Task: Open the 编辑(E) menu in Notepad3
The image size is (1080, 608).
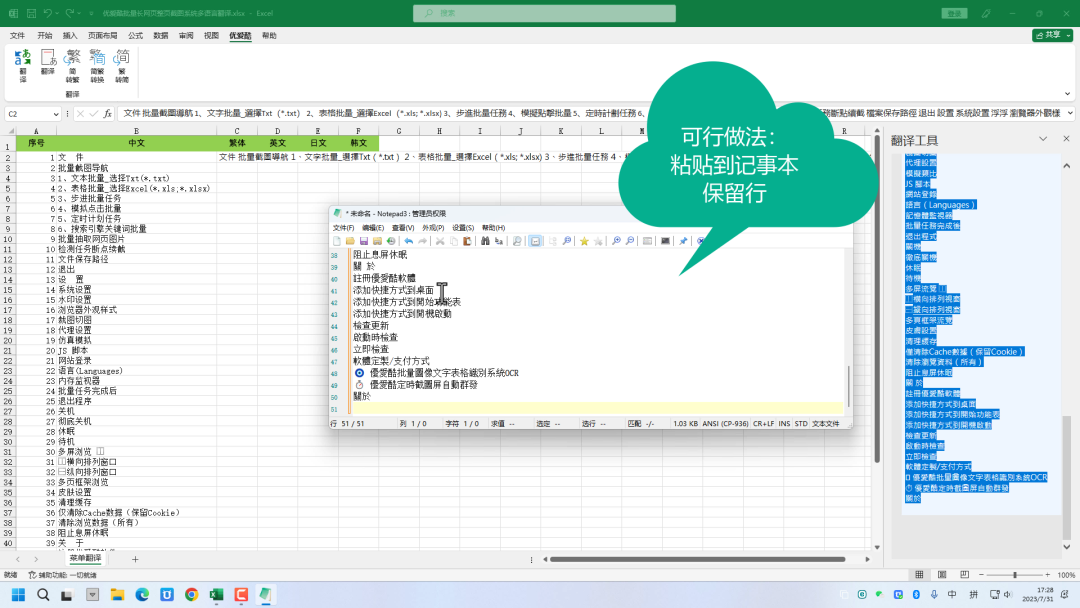Action: tap(373, 228)
